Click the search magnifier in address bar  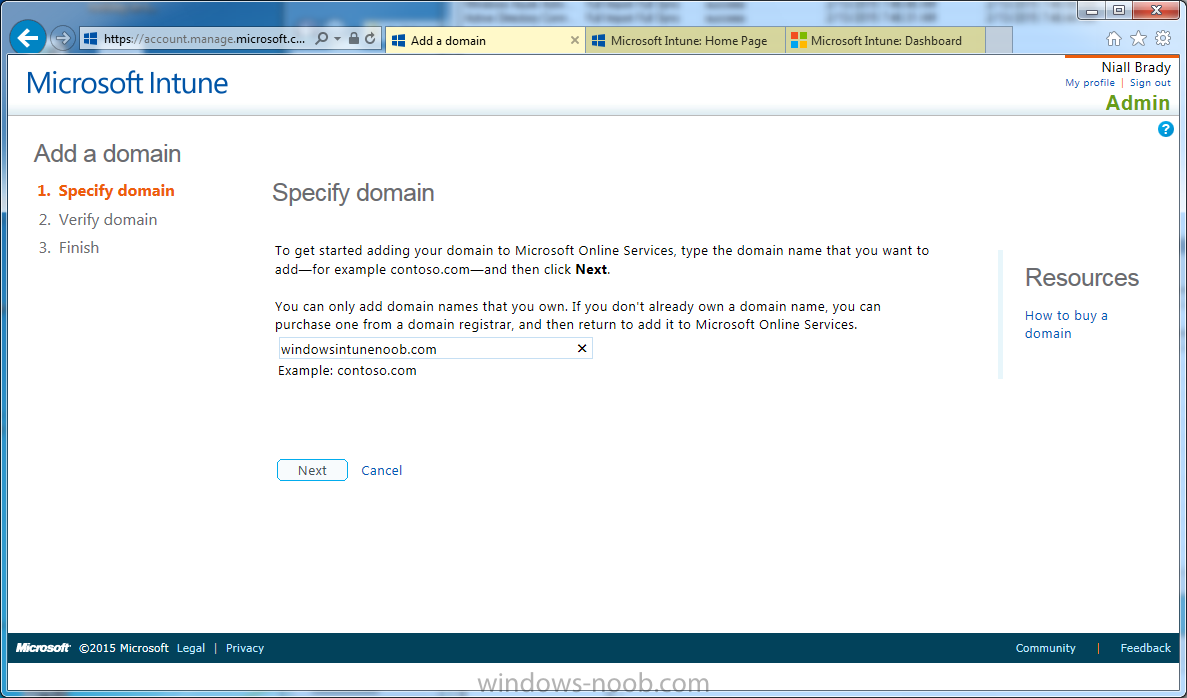pos(322,38)
